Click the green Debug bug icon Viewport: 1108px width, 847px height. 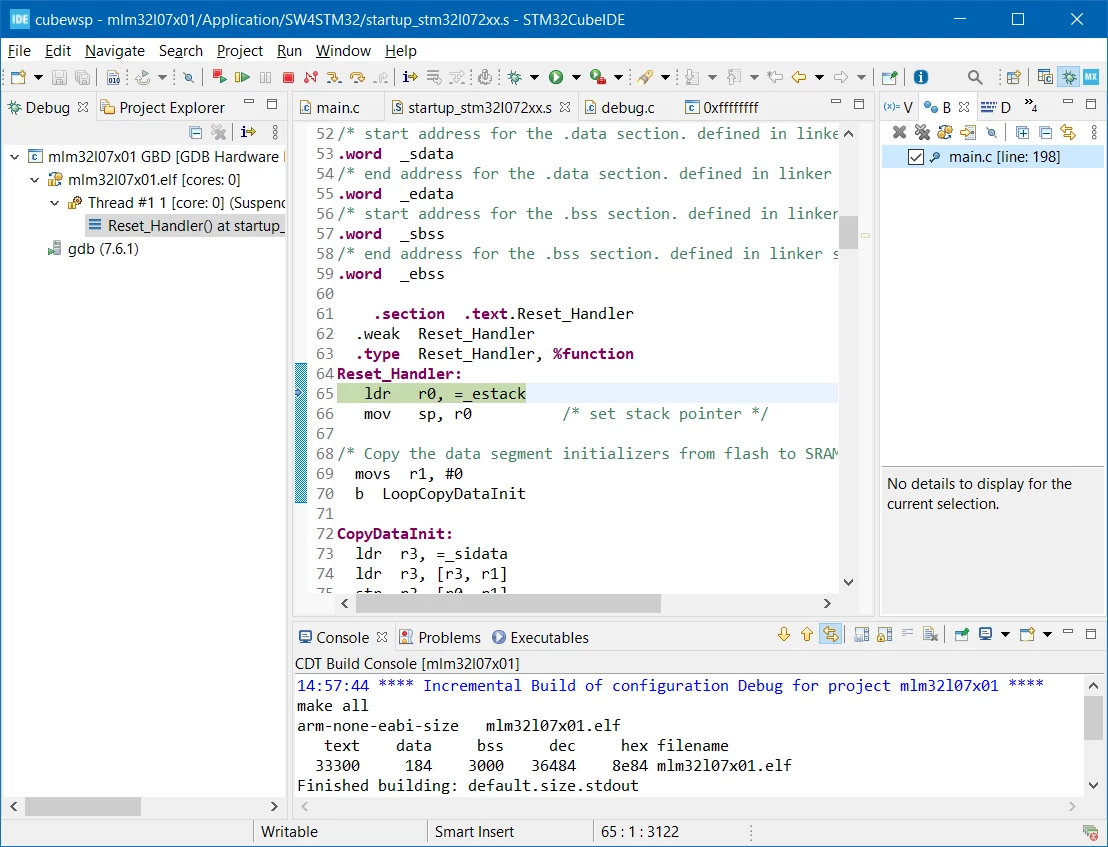514,77
